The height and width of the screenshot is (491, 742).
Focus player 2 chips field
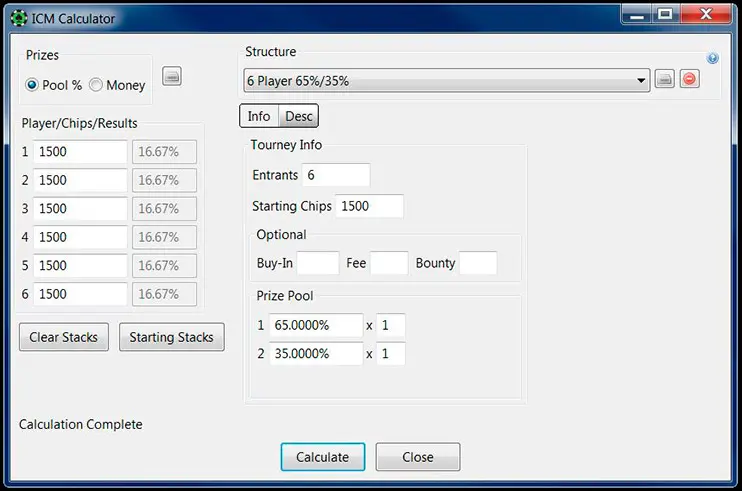pyautogui.click(x=80, y=180)
